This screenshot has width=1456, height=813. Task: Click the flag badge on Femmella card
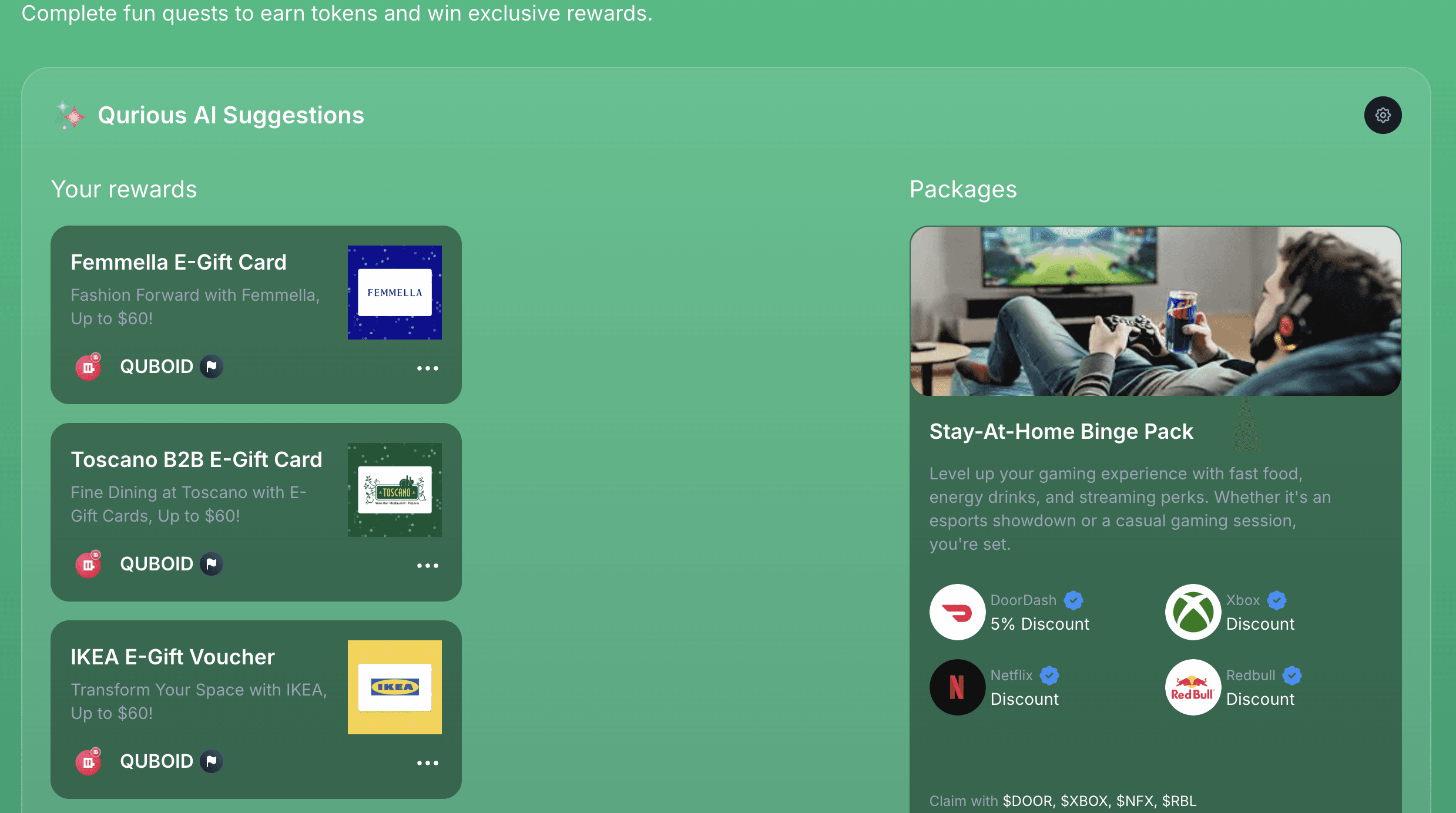tap(212, 367)
